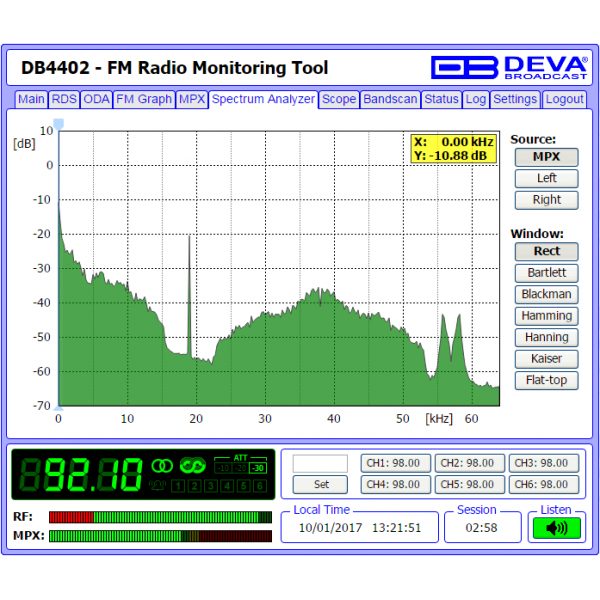Image resolution: width=600 pixels, height=600 pixels.
Task: Open the ODA tab
Action: (x=96, y=99)
